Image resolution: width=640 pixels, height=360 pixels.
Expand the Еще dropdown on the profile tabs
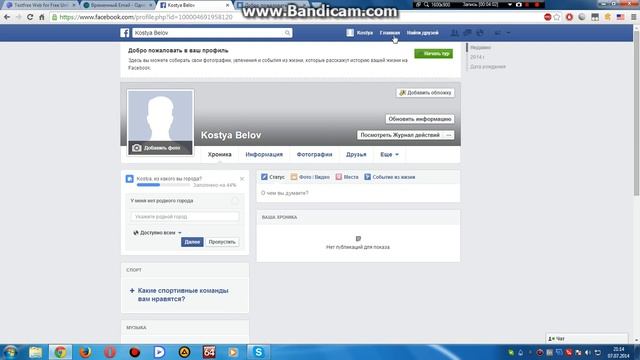(x=389, y=154)
